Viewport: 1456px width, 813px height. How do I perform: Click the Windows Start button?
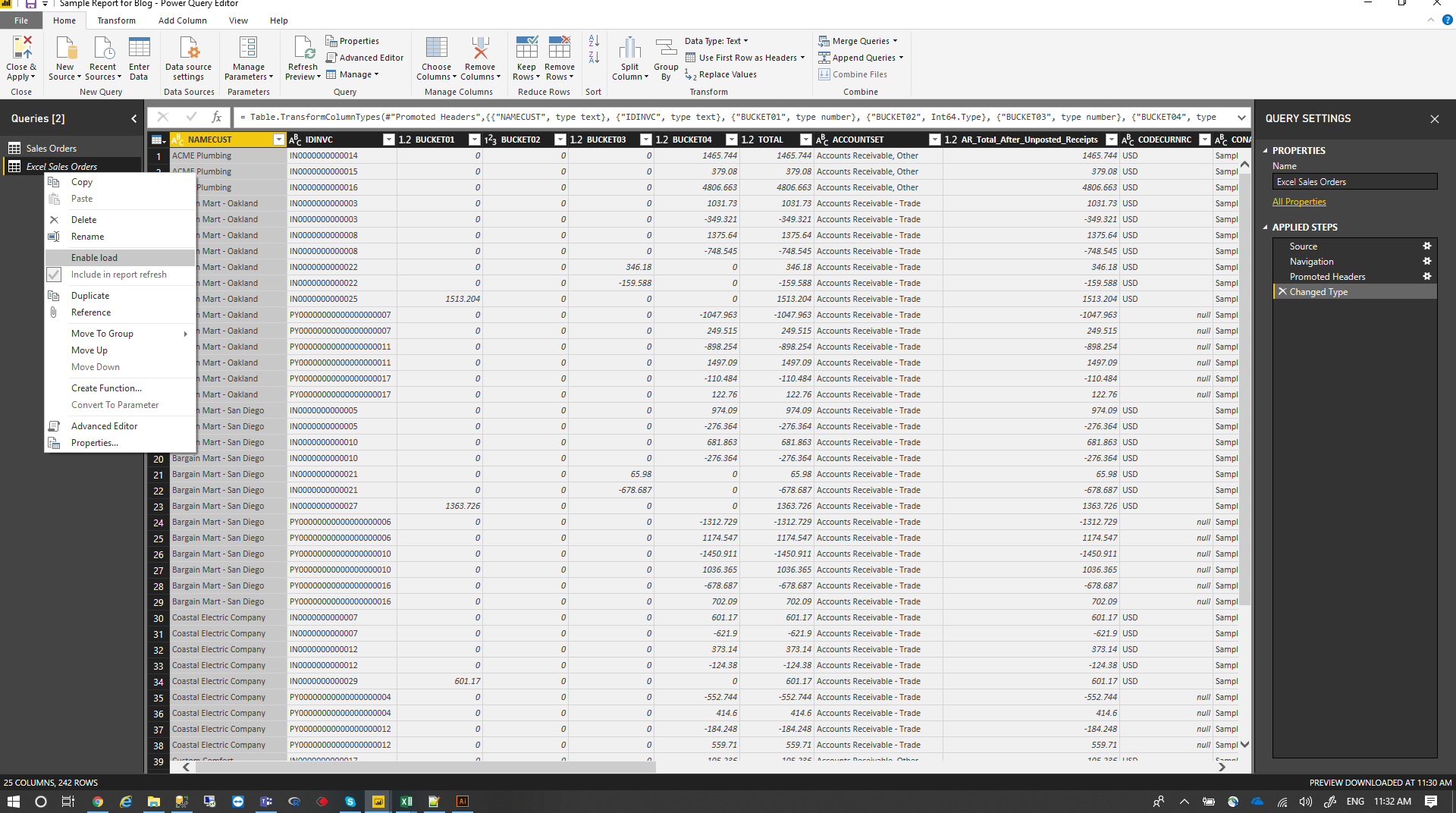coord(13,802)
